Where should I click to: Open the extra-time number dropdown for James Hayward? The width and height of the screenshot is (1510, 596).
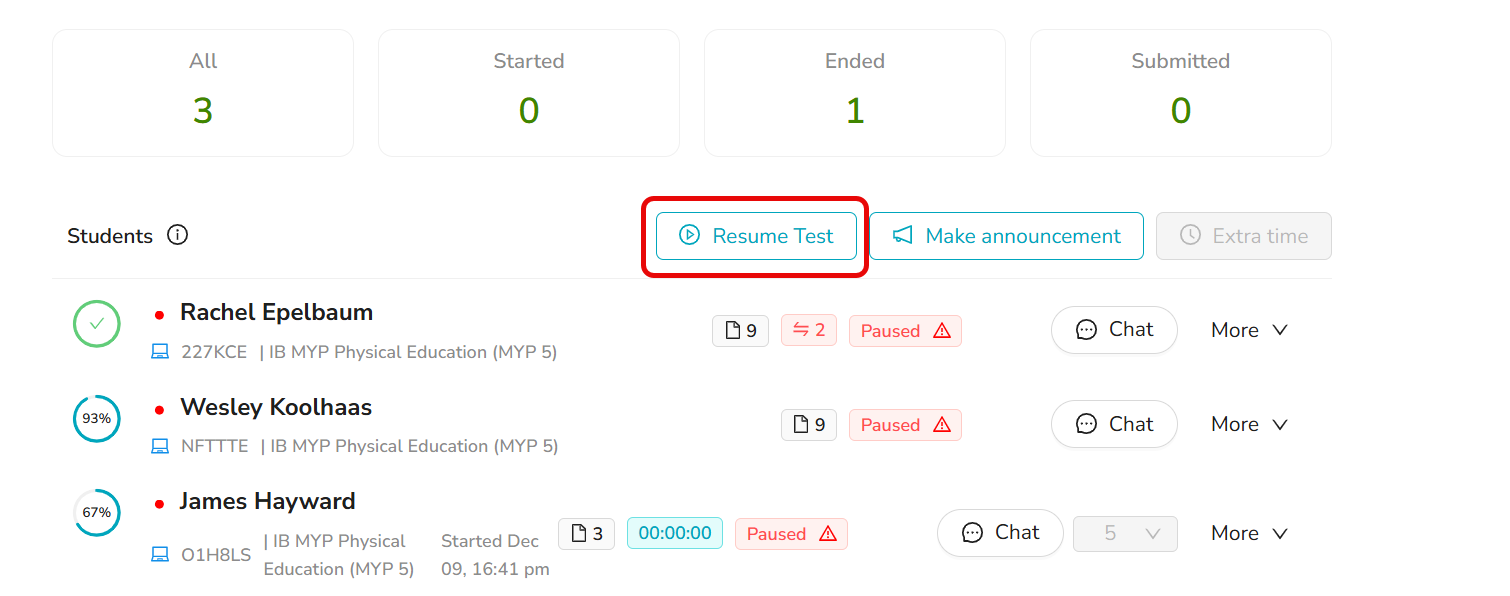pyautogui.click(x=1125, y=534)
